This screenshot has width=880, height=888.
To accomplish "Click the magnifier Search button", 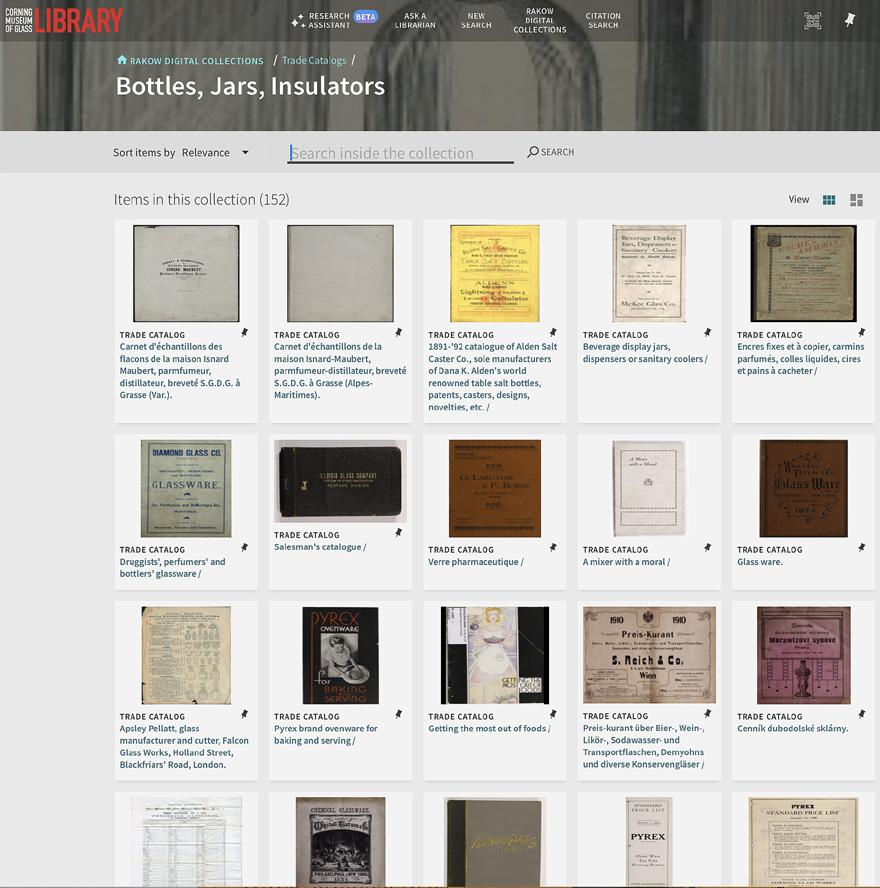I will tap(550, 152).
